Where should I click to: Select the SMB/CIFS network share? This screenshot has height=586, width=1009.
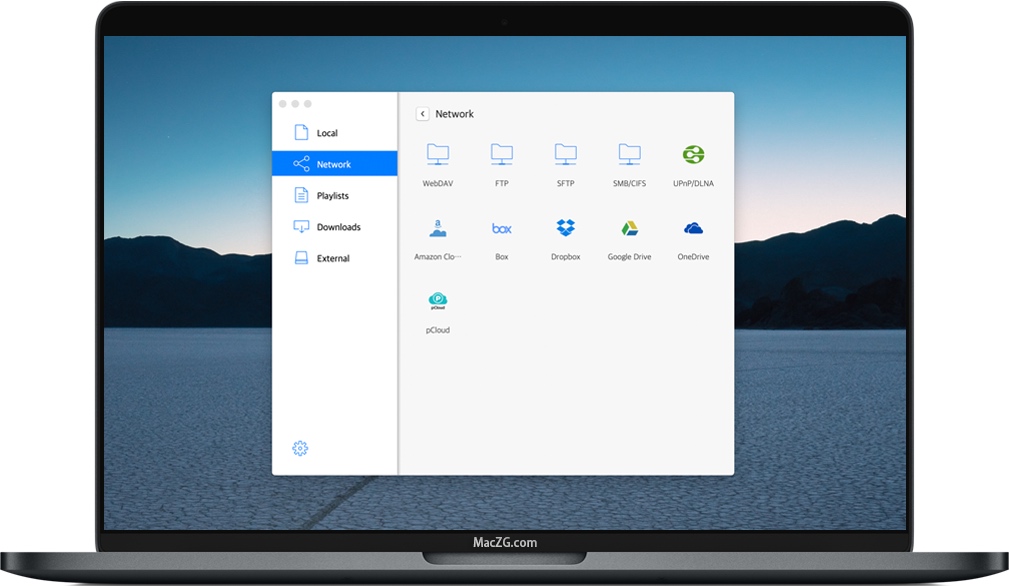(x=629, y=160)
